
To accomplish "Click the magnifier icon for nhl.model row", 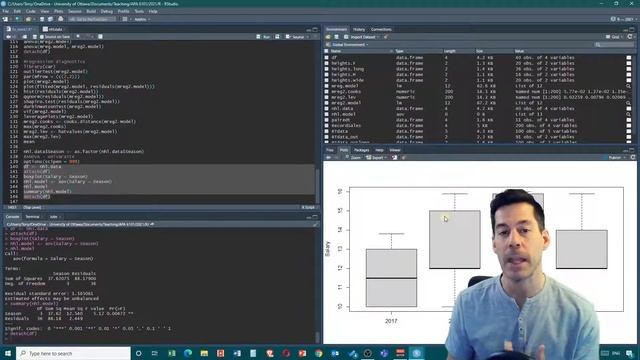I will point(629,115).
